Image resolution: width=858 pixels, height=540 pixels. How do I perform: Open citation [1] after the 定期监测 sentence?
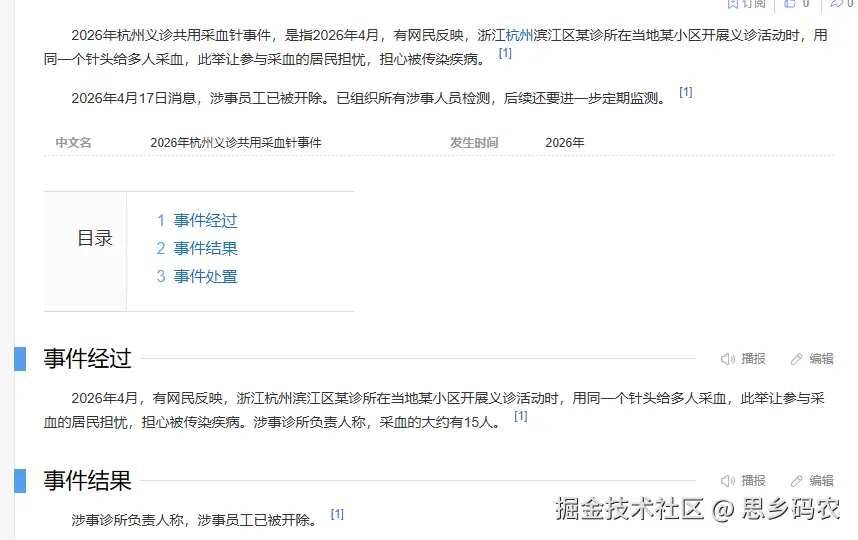point(685,92)
